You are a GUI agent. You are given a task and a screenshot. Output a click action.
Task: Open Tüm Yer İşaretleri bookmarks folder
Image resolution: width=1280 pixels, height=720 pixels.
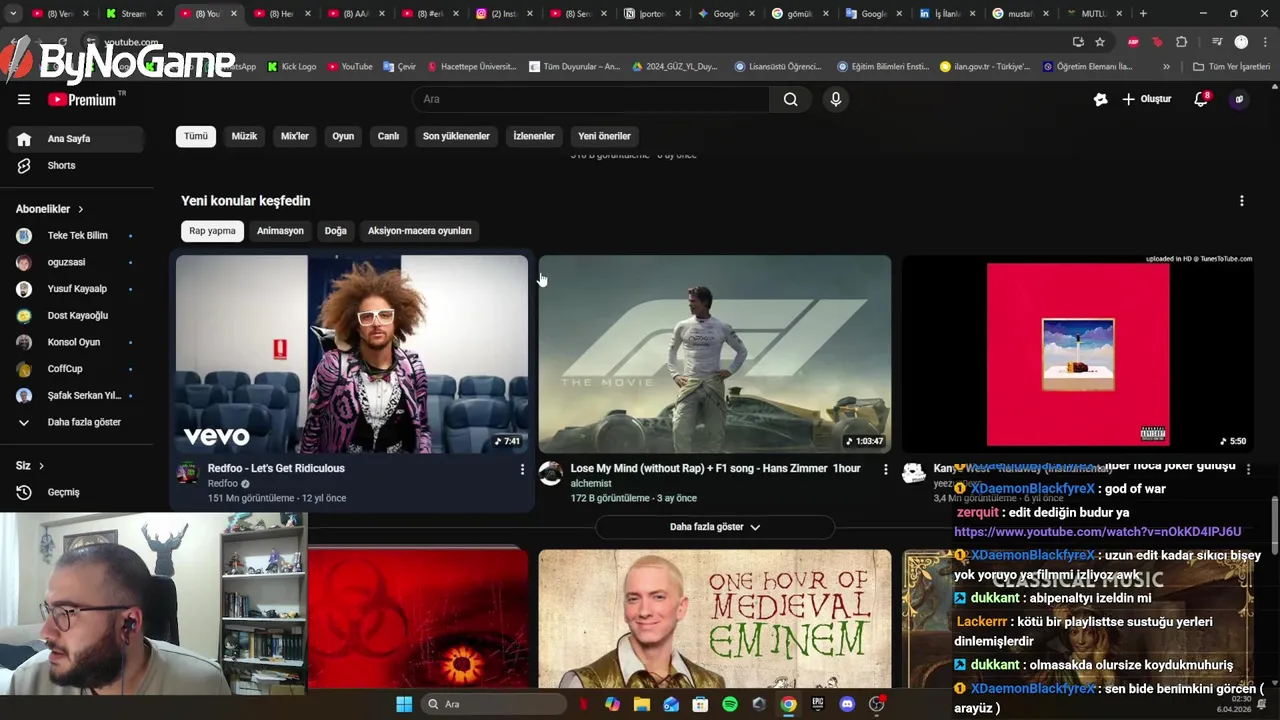[x=1231, y=67]
